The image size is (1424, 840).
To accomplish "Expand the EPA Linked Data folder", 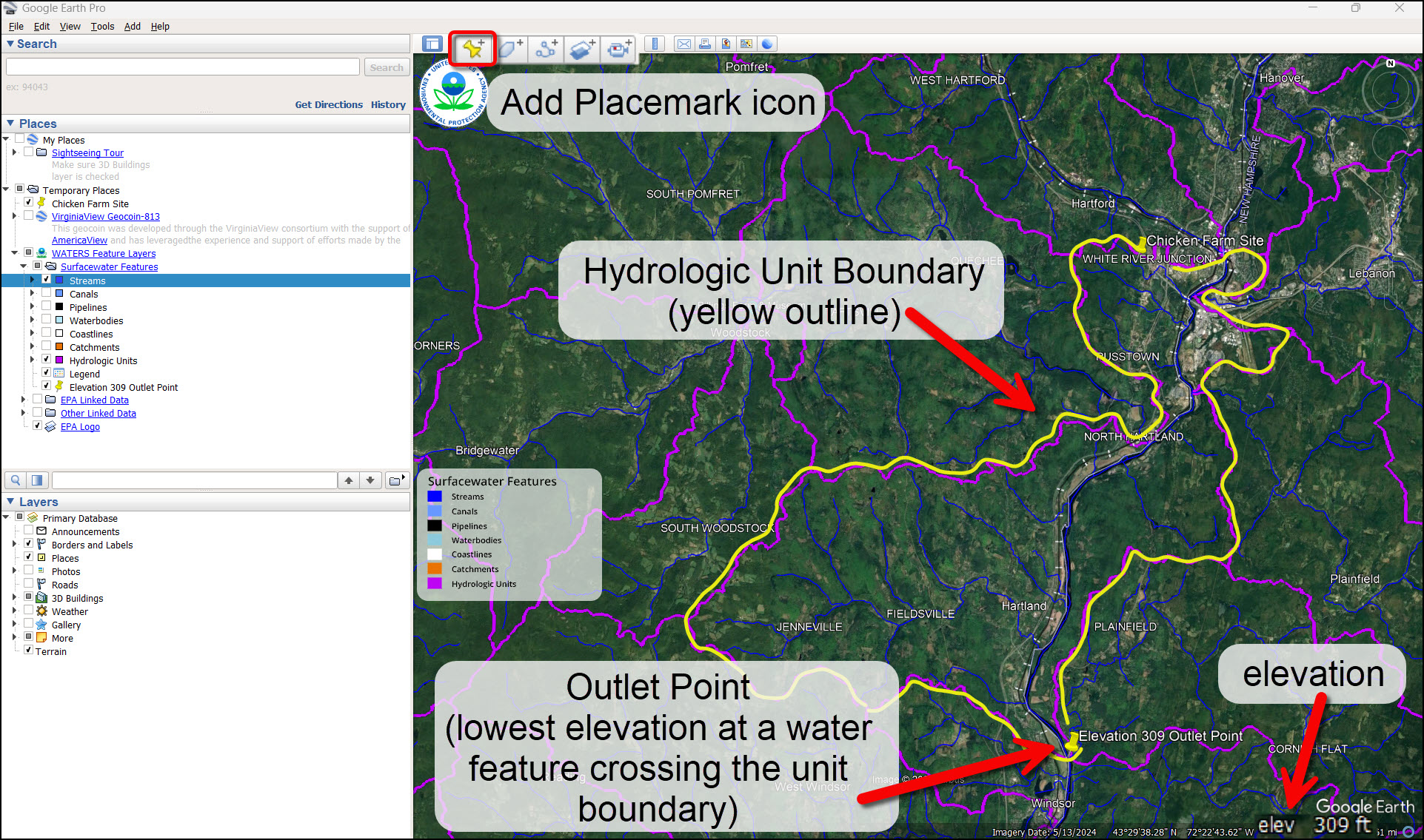I will (x=23, y=400).
